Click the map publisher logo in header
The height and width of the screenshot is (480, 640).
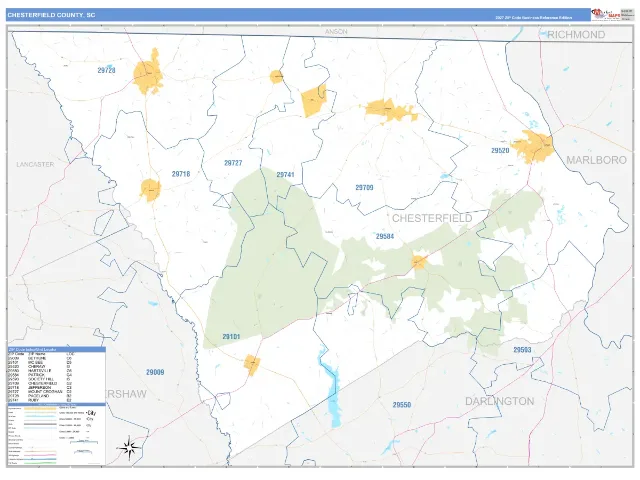pos(606,14)
